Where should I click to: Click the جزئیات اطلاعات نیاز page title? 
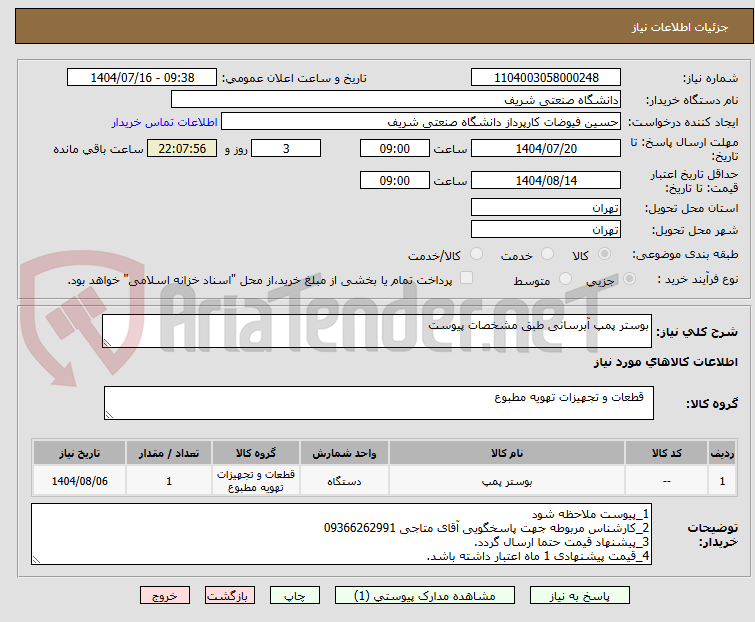click(x=680, y=27)
